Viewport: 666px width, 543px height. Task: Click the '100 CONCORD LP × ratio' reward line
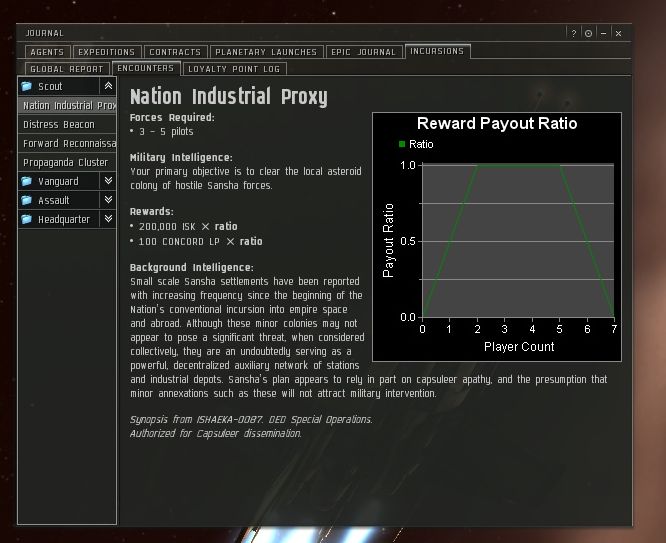click(x=200, y=241)
